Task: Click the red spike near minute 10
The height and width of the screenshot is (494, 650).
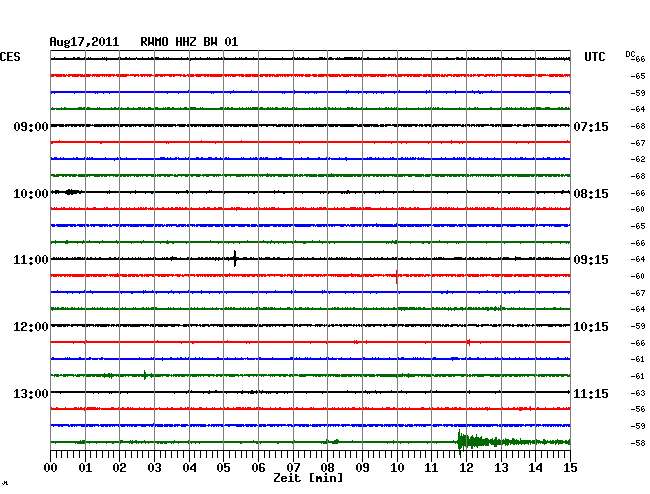Action: point(397,276)
